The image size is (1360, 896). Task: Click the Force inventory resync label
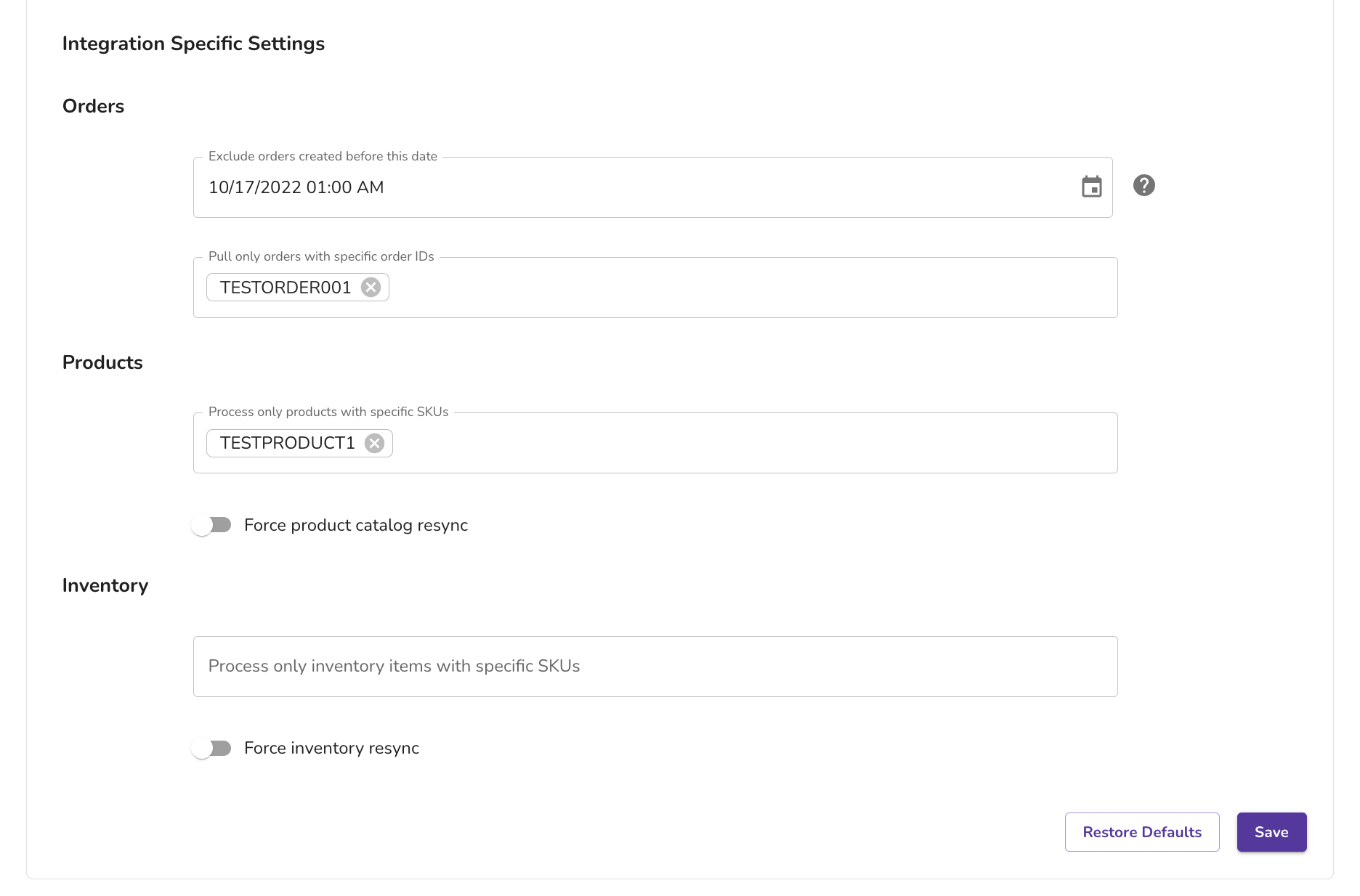click(331, 748)
